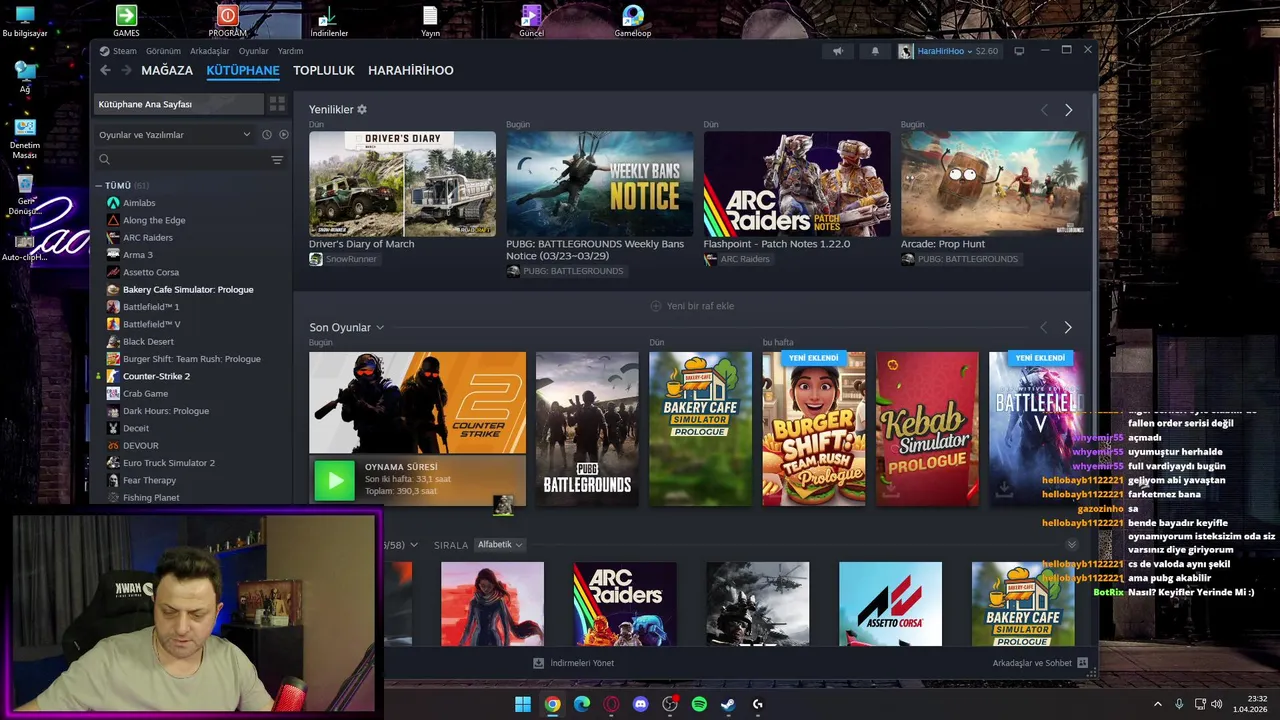Open the PROGRAM desktop shortcut
This screenshot has height=720, width=1280.
[x=228, y=21]
